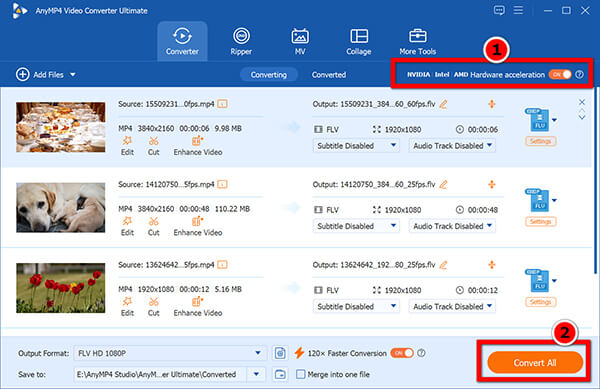Click Cut for the 14120750 video
Image resolution: width=600 pixels, height=389 pixels.
click(x=153, y=226)
